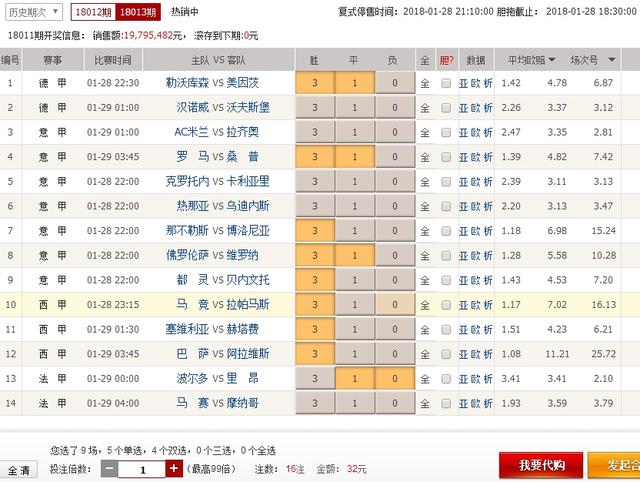Screen dimensions: 640x482
Task: Click the 我要代购 button
Action: (x=541, y=465)
